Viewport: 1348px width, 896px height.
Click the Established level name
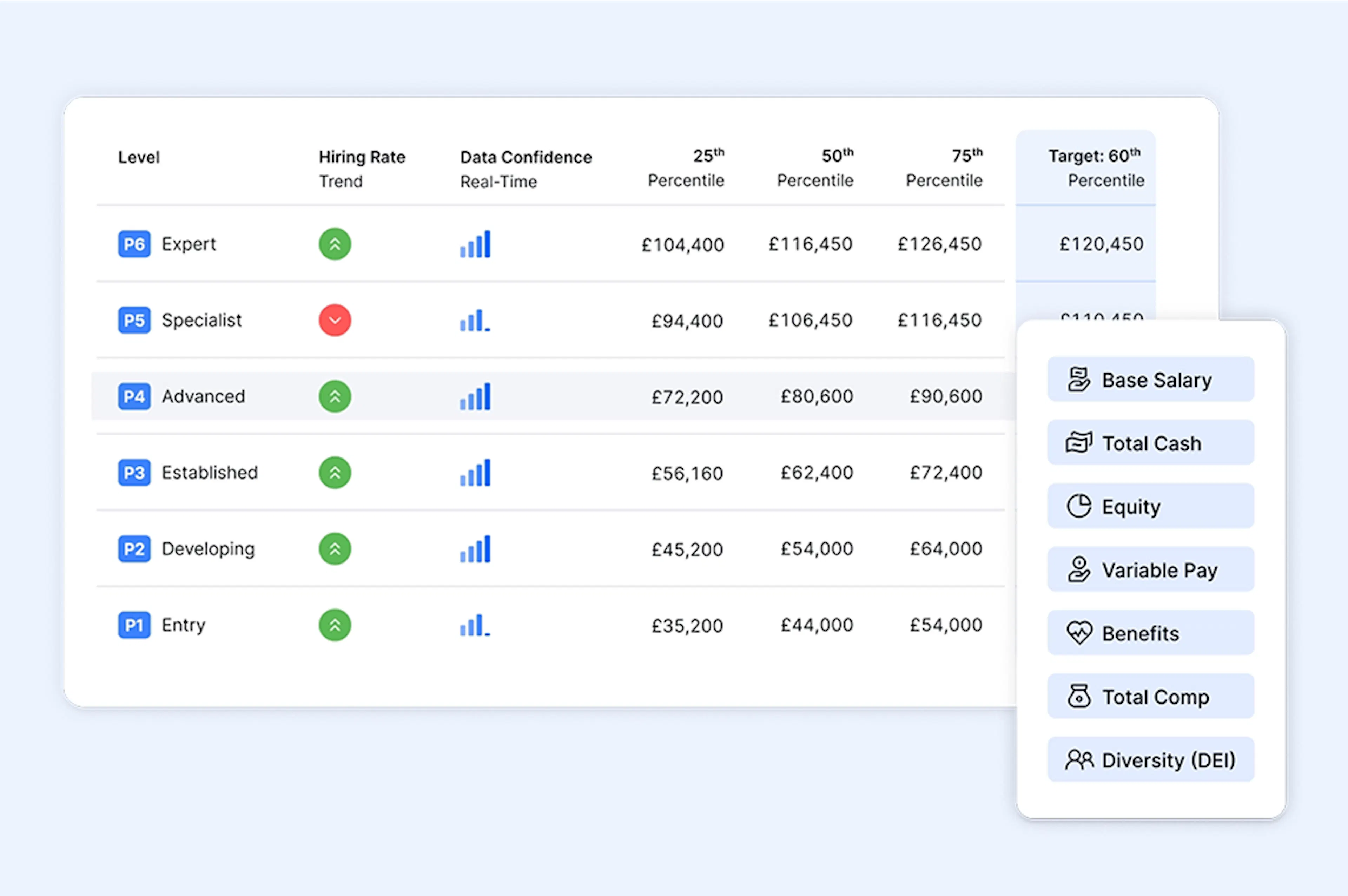[x=210, y=473]
